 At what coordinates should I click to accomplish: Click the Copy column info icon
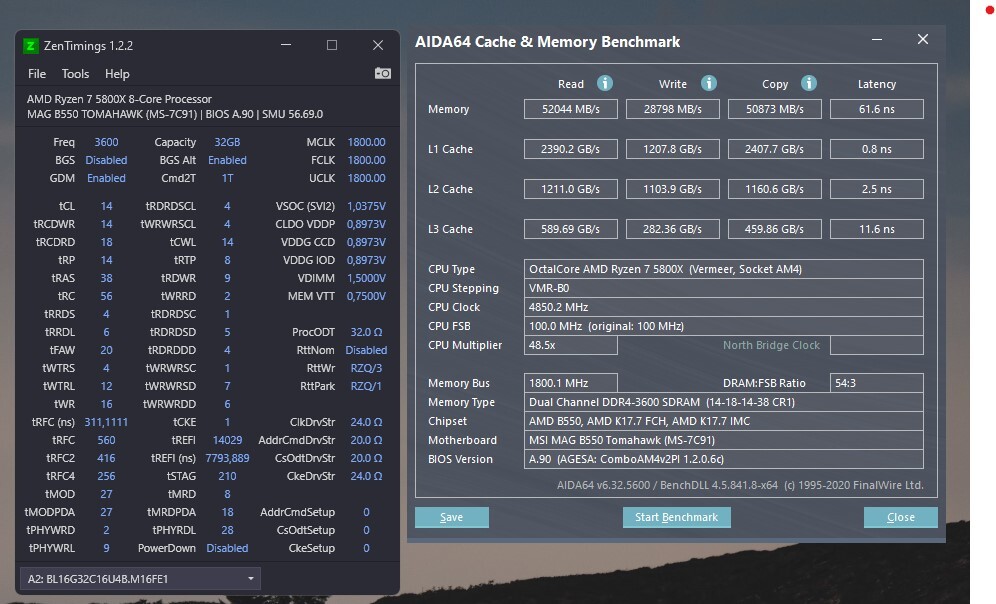809,83
